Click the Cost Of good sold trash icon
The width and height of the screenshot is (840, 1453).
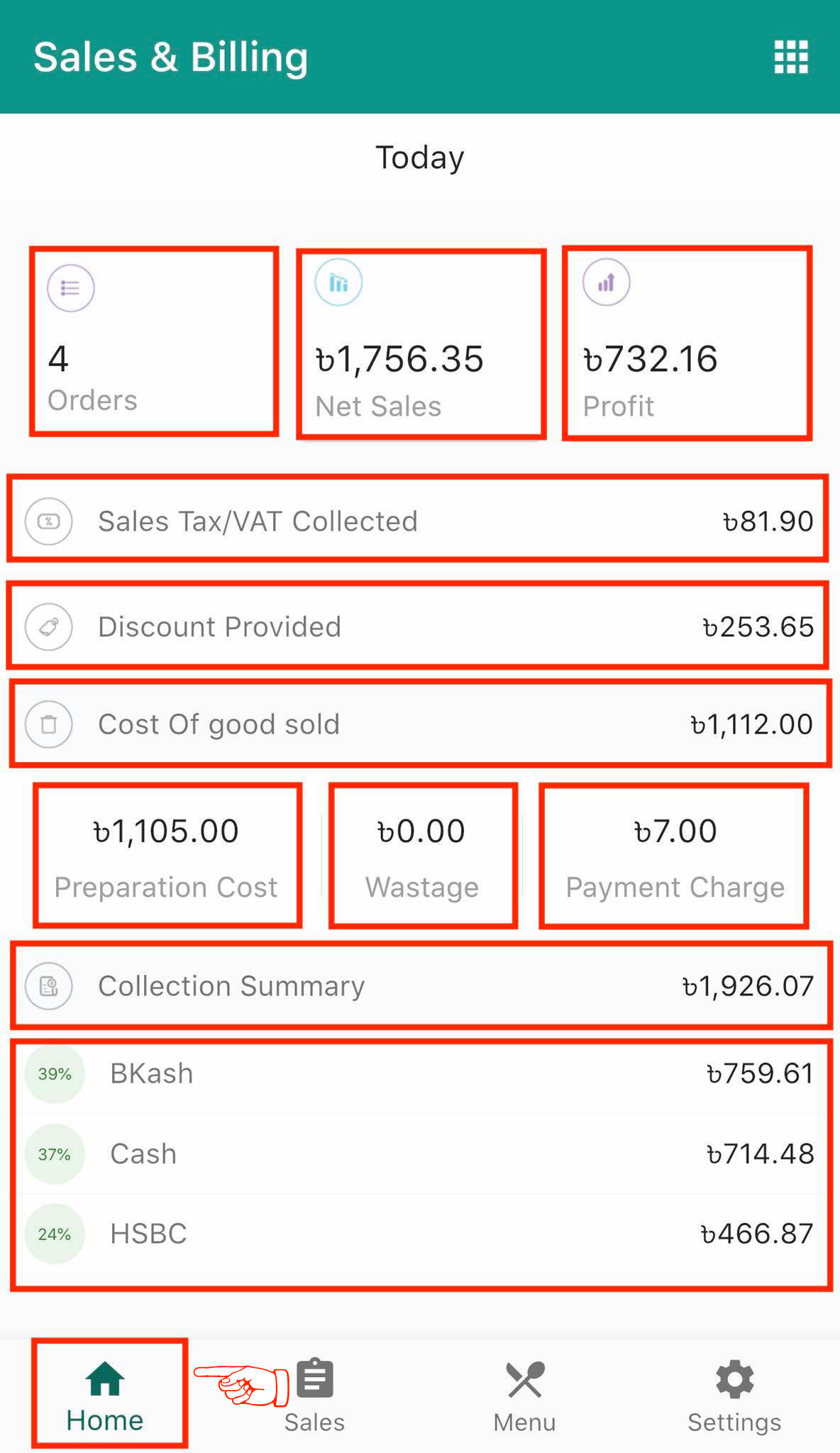[x=49, y=724]
